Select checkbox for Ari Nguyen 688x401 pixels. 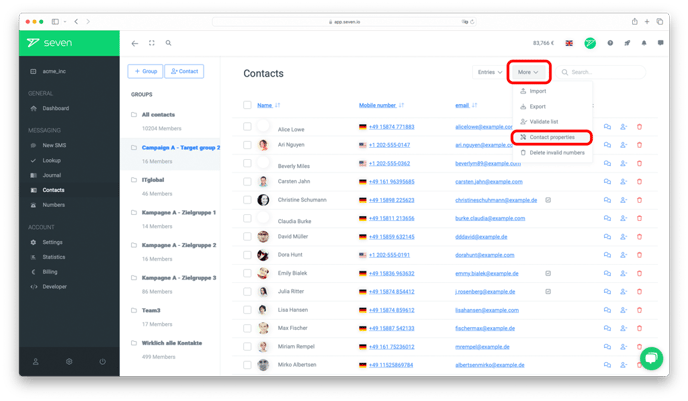tap(247, 145)
